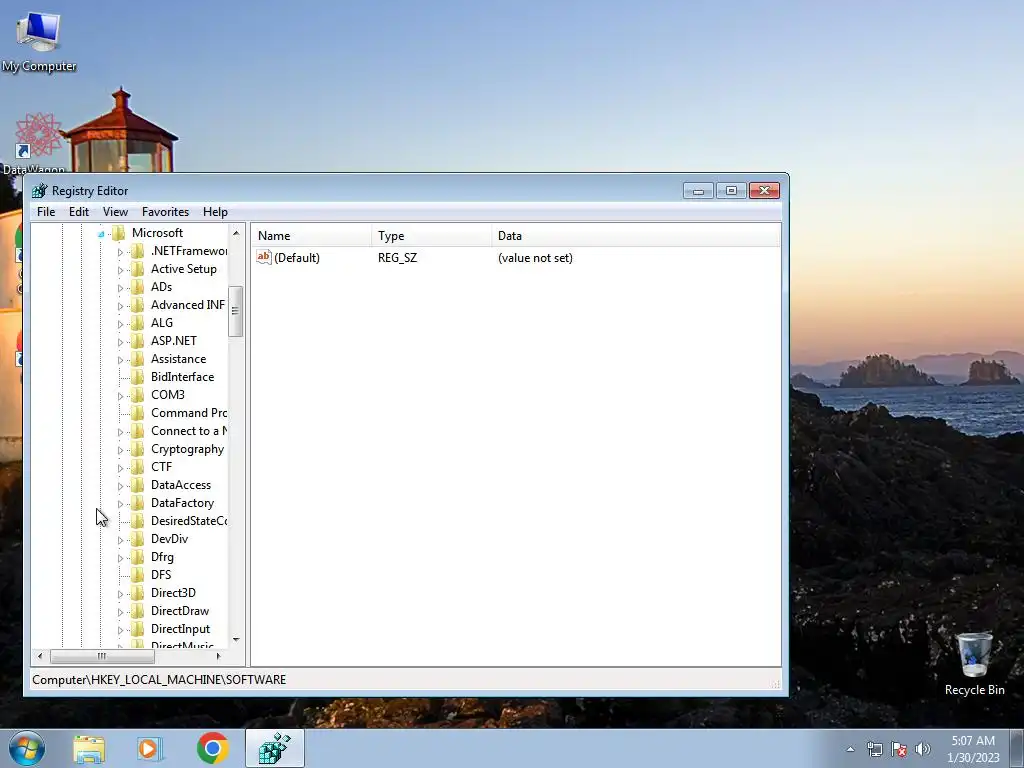Expand the Advanced INF key arrow
The image size is (1024, 768).
(x=120, y=306)
